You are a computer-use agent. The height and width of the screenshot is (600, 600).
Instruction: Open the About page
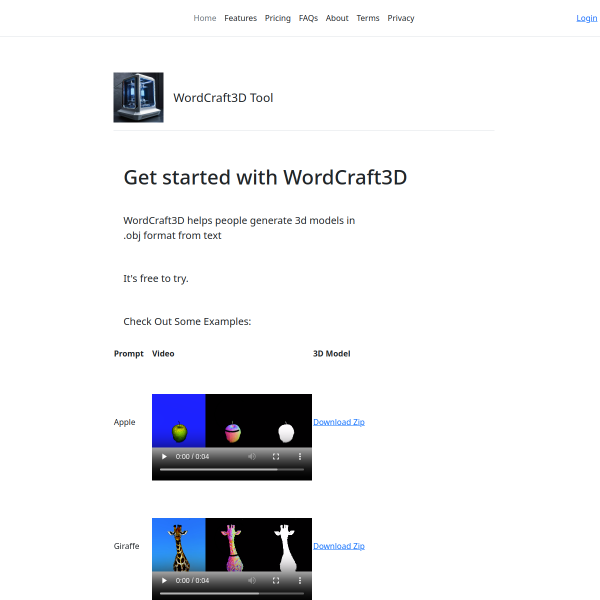(337, 18)
